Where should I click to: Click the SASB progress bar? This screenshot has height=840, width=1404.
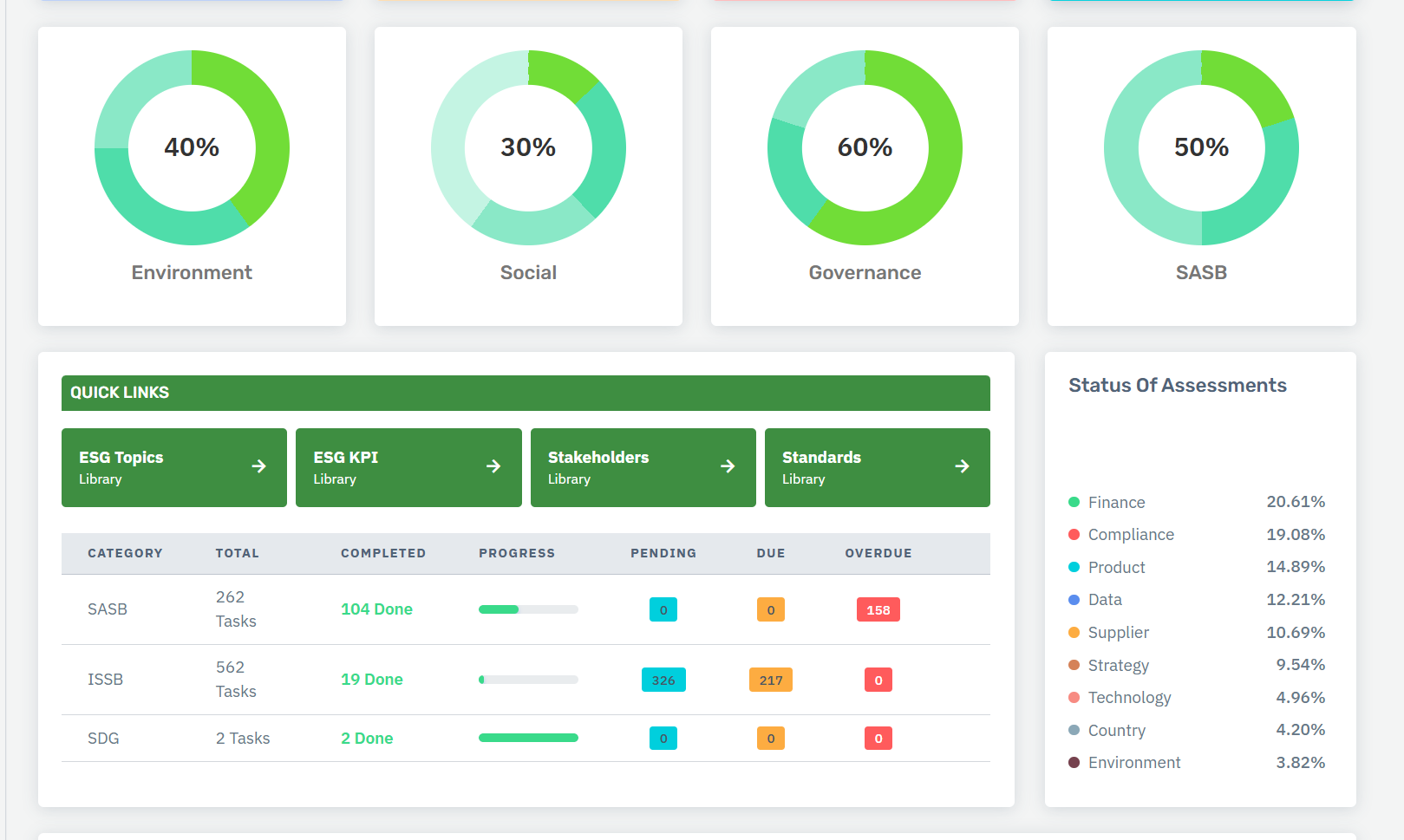527,609
